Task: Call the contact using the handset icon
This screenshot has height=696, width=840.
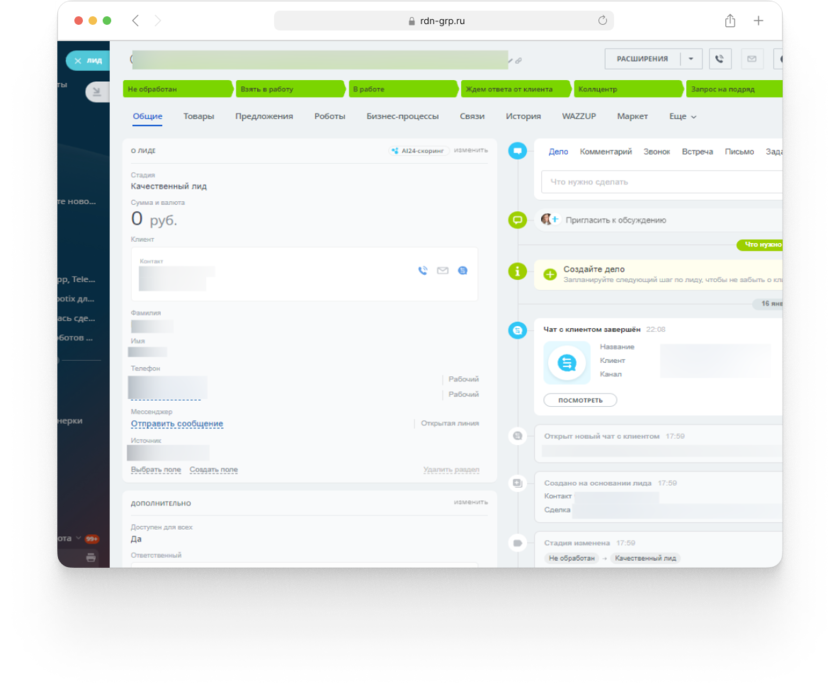Action: (423, 271)
